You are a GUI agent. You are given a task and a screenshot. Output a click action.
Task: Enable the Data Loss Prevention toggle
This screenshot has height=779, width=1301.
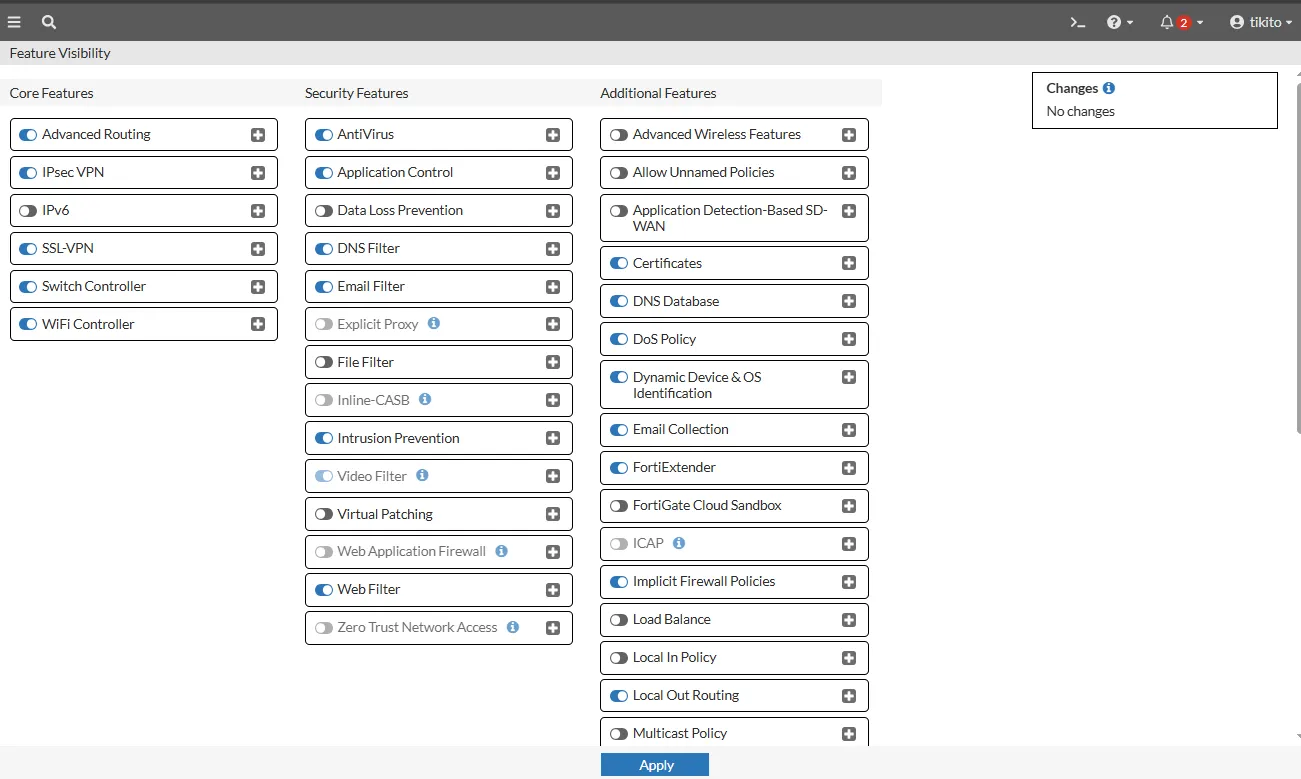click(x=324, y=211)
